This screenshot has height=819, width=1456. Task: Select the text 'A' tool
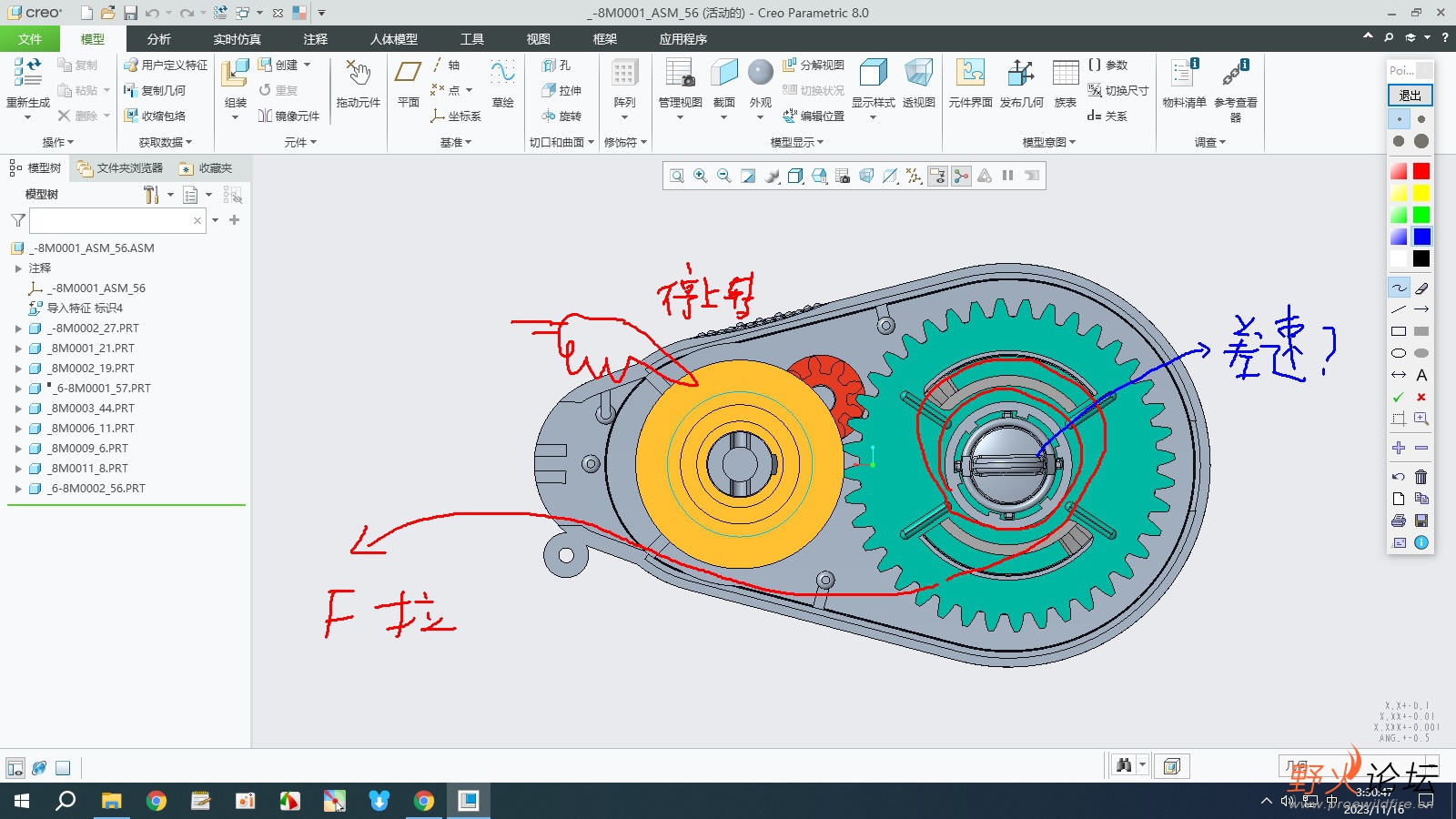pos(1421,375)
